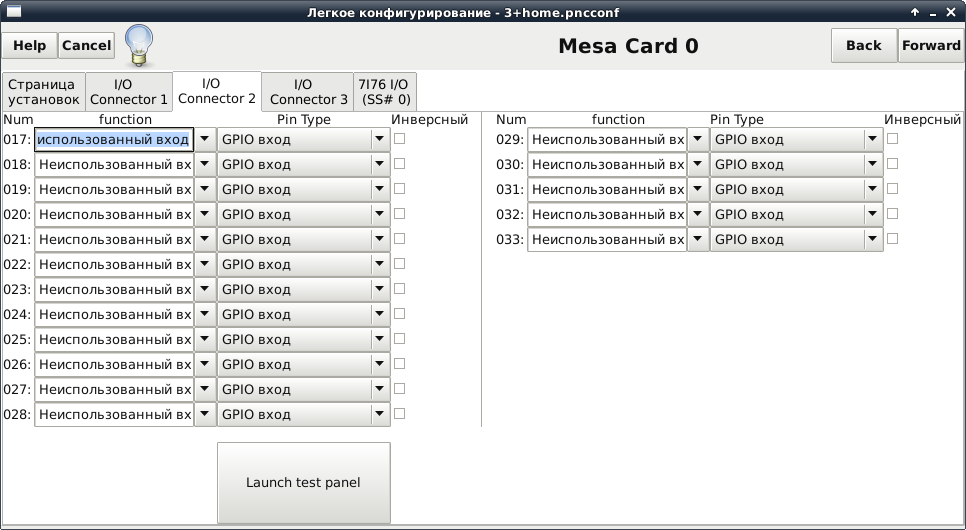Toggle Инверсный checkbox for pin 031

tap(892, 189)
